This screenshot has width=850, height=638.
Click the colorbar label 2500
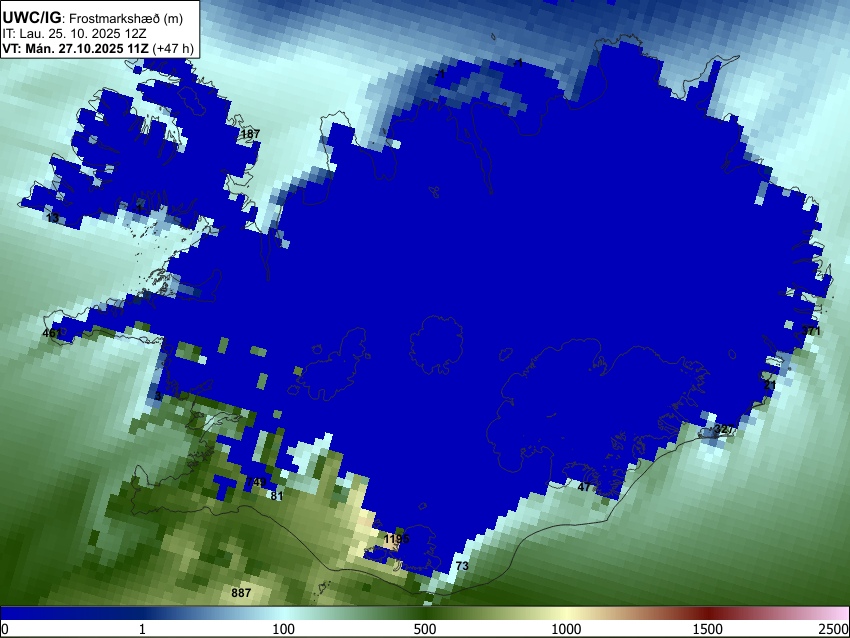(834, 629)
